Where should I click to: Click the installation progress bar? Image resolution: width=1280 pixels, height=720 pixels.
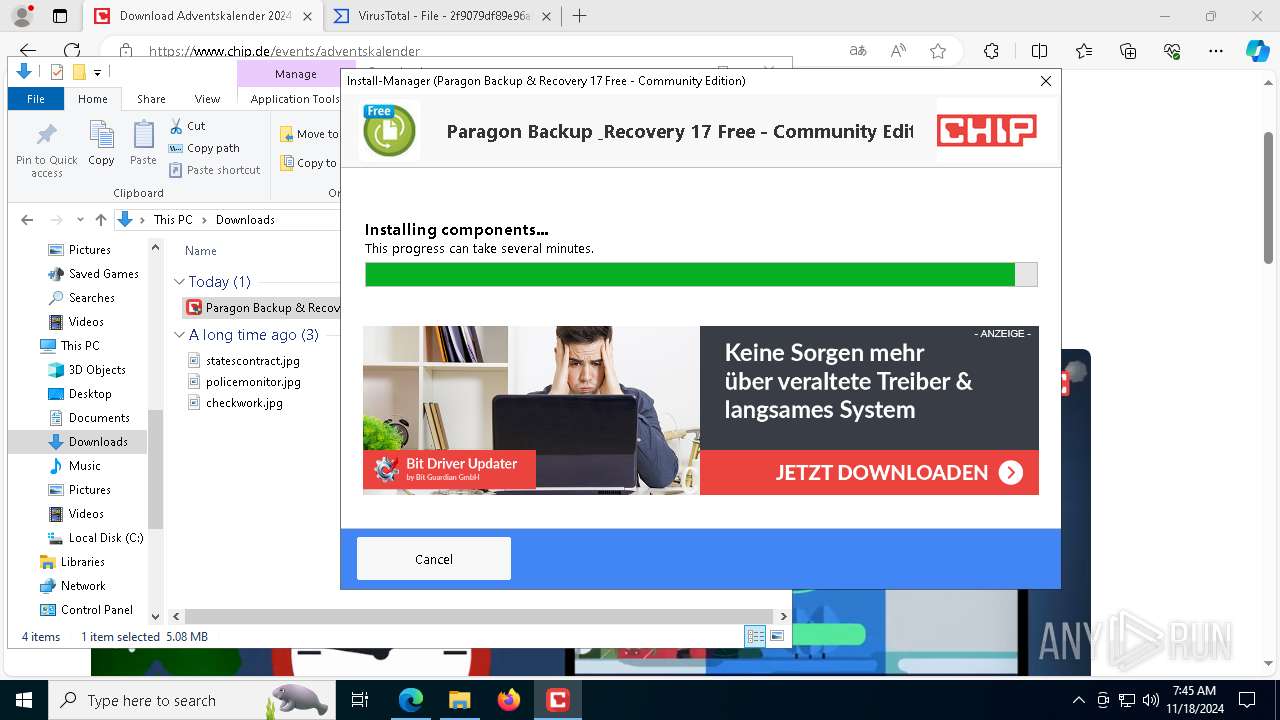pos(701,274)
